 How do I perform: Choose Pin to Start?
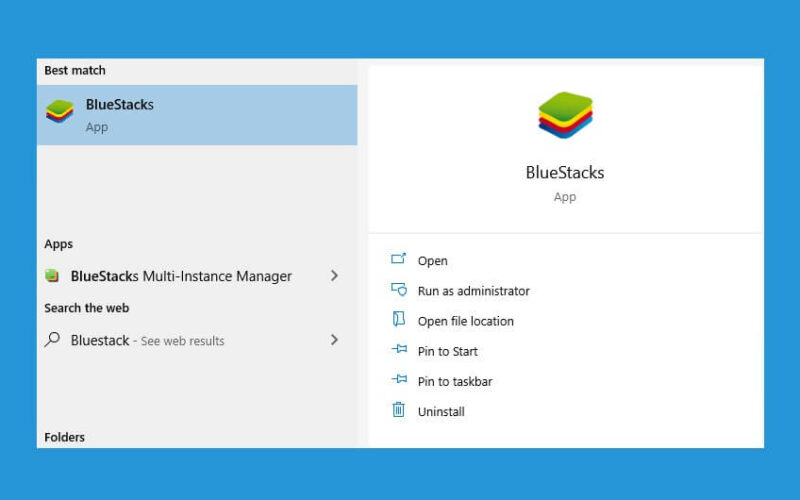447,351
